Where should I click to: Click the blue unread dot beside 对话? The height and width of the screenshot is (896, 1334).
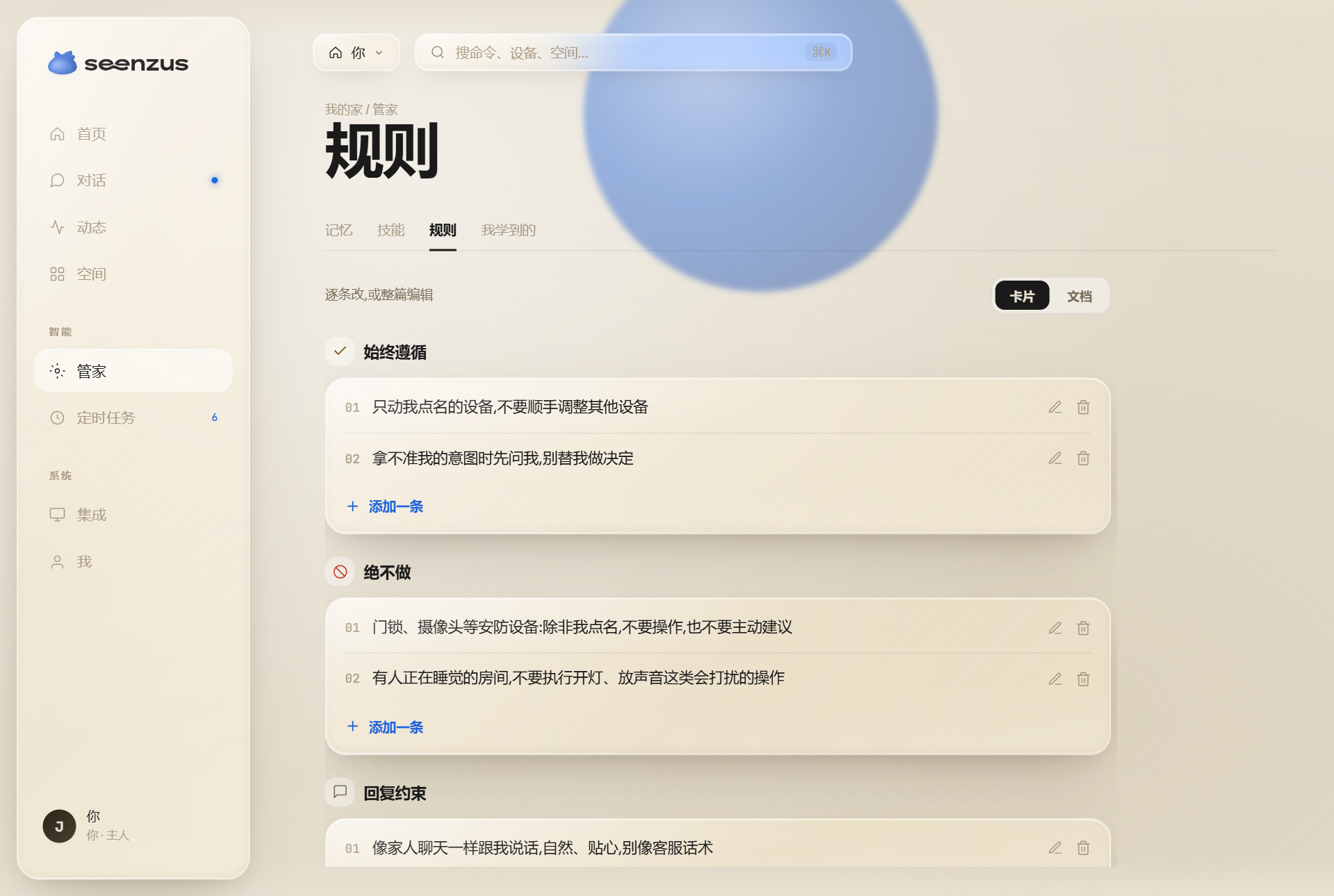point(215,181)
